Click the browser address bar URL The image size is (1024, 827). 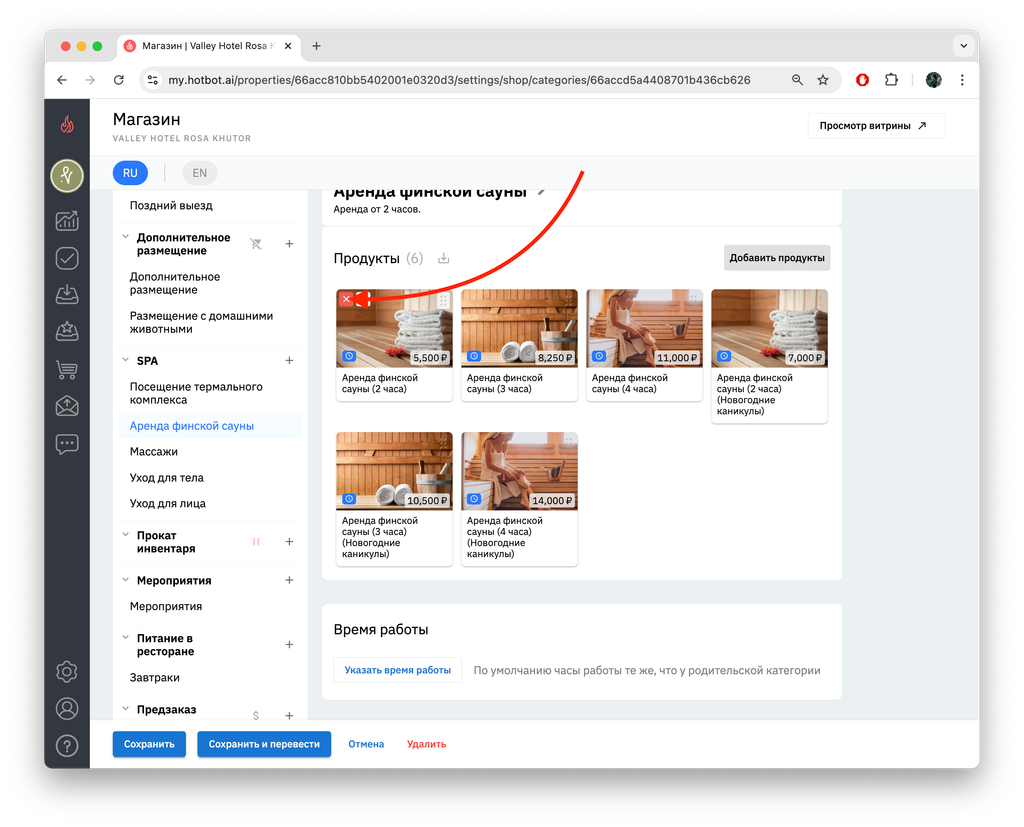tap(459, 80)
